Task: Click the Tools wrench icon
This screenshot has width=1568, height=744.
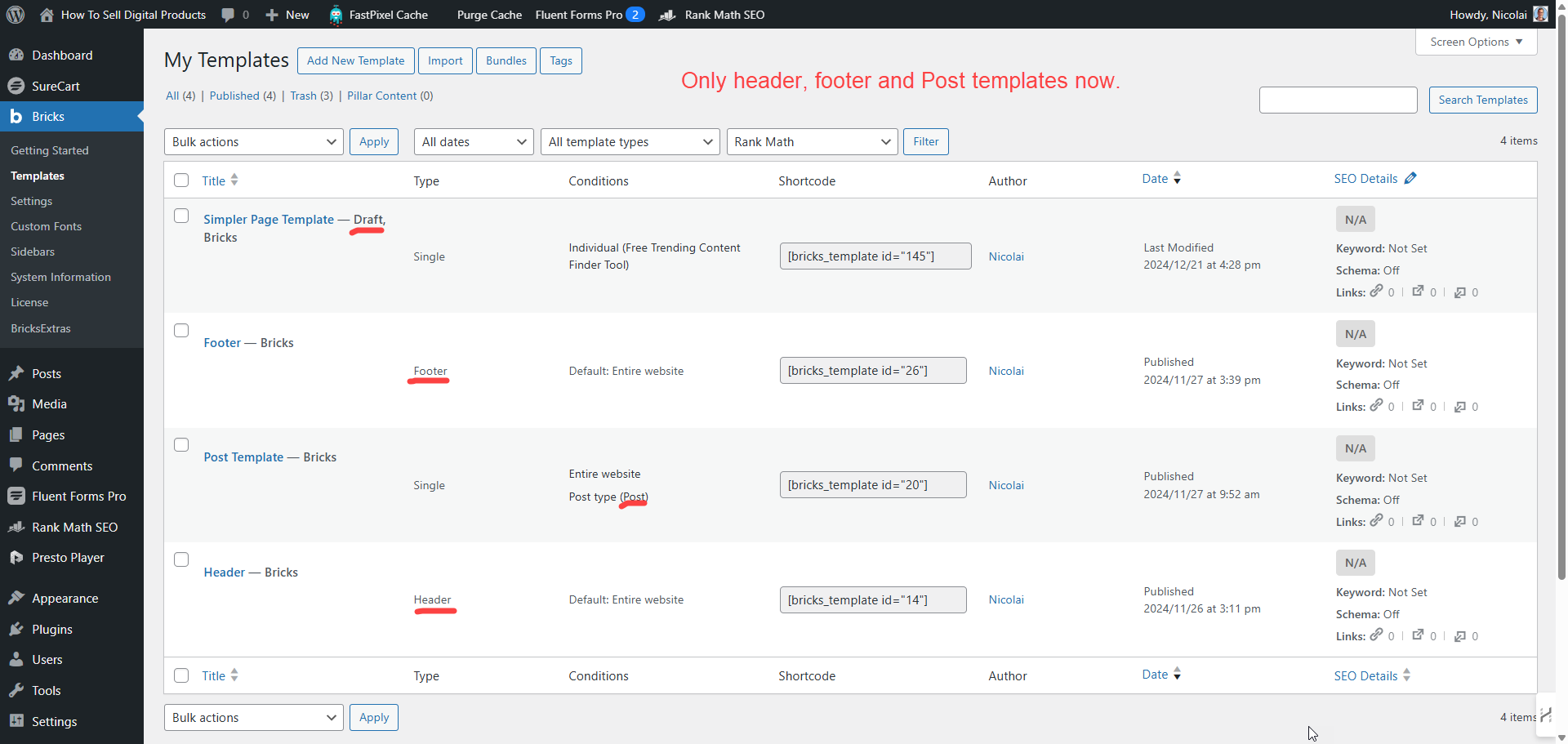Action: [x=16, y=690]
